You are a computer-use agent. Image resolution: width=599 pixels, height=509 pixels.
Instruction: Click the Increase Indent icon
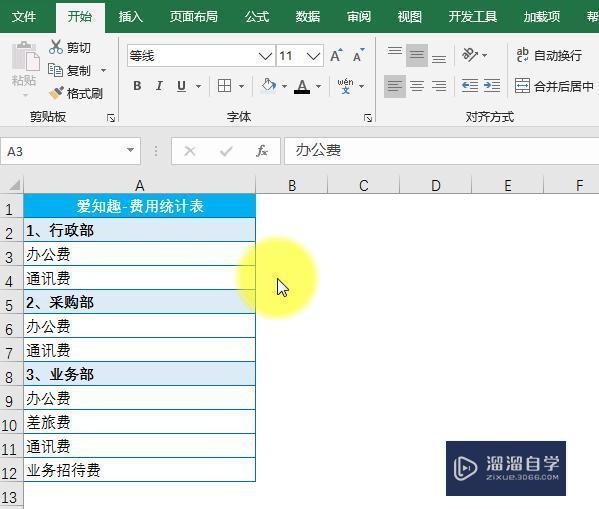[492, 86]
